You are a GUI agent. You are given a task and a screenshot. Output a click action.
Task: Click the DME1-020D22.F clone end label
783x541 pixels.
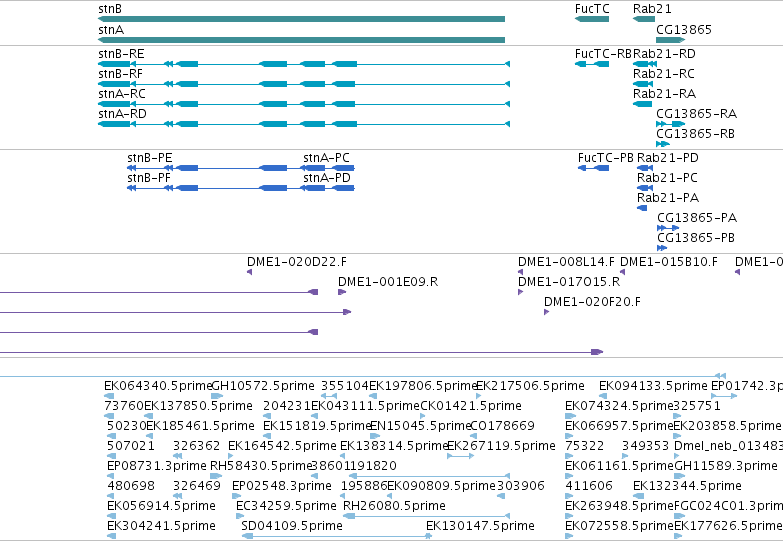pos(297,262)
